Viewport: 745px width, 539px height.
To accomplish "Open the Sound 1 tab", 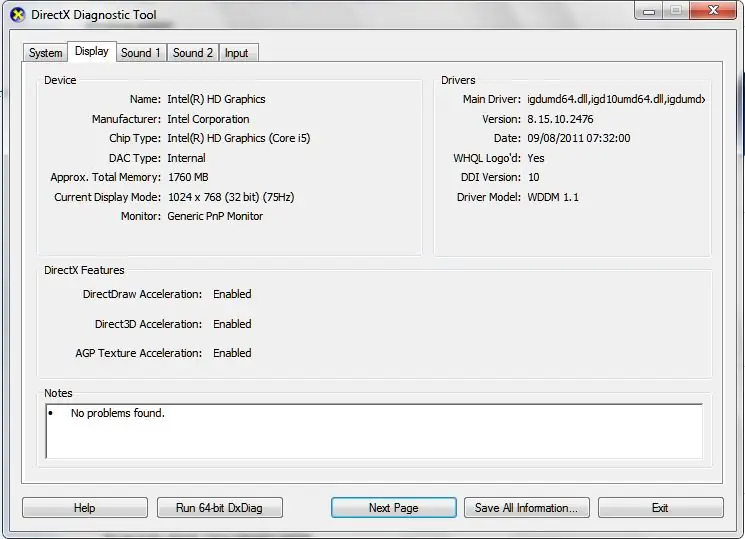I will [x=141, y=53].
